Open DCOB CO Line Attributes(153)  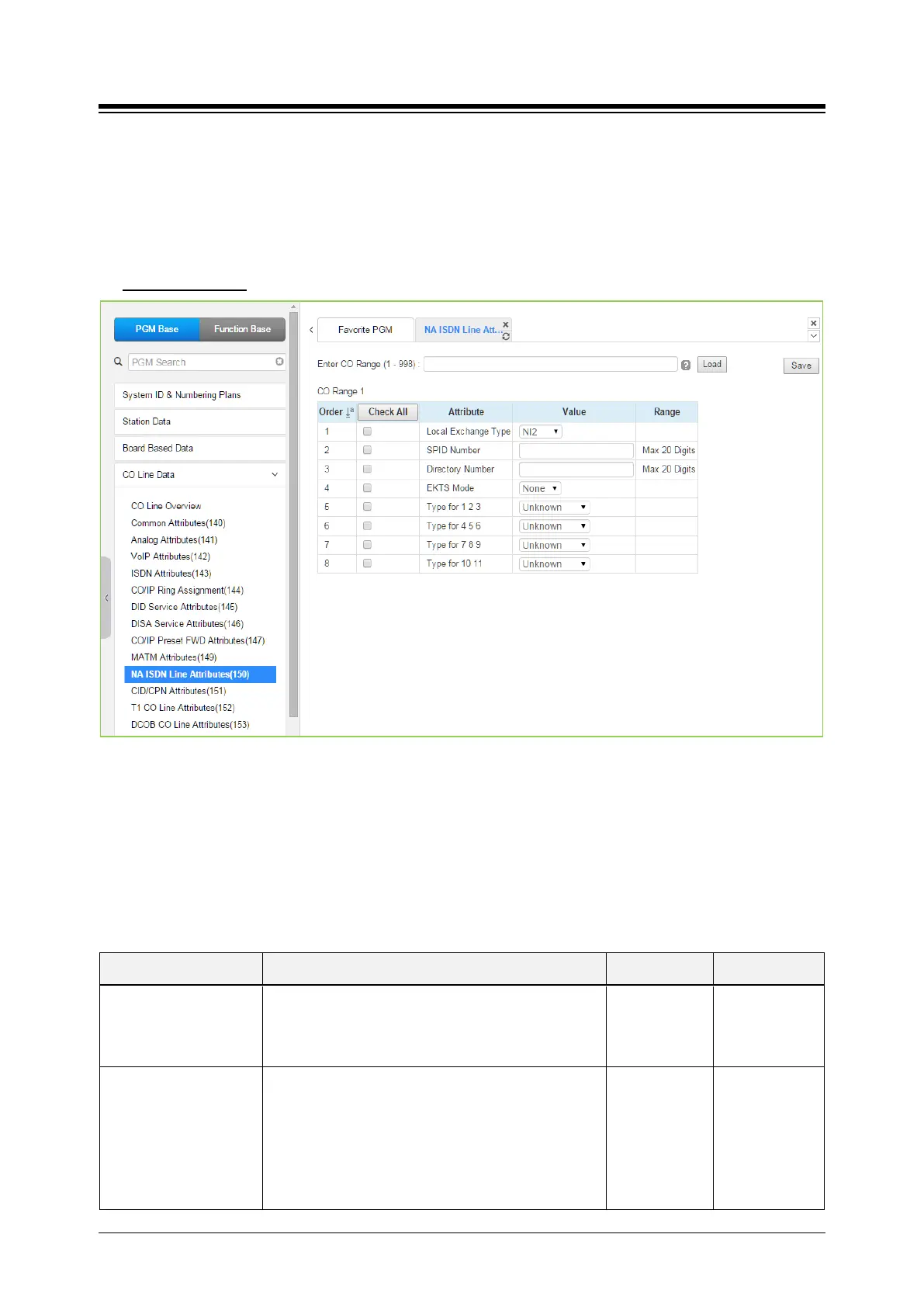190,725
